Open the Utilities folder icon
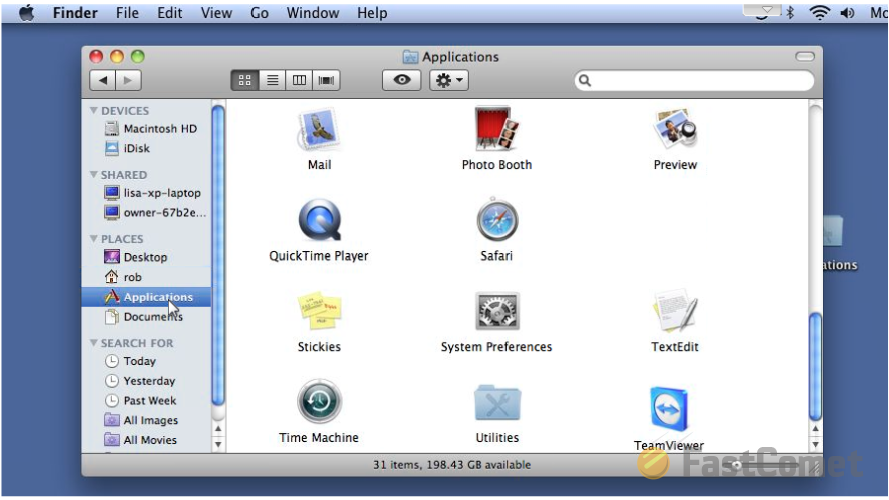This screenshot has height=500, width=889. click(x=497, y=402)
